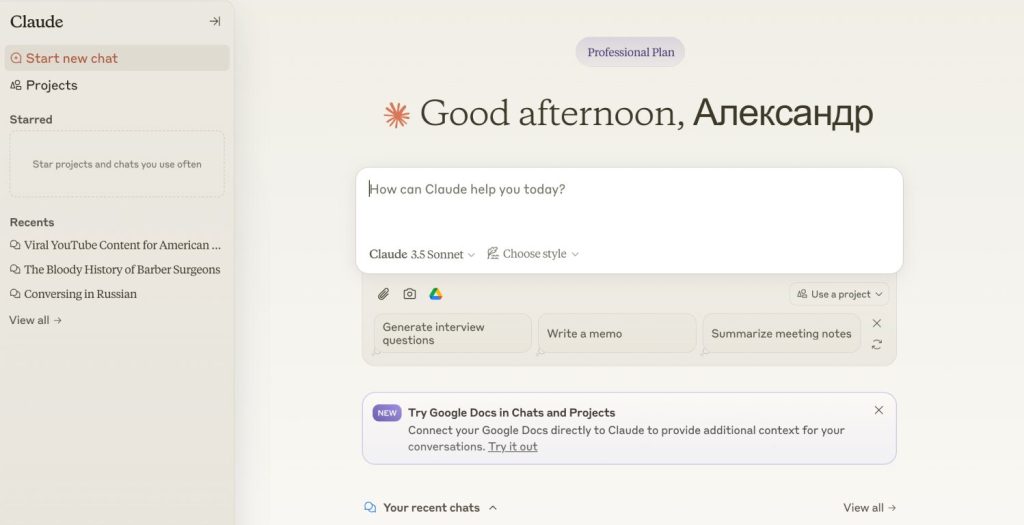Collapse the sidebar with the arrow icon
The width and height of the screenshot is (1024, 525).
[214, 21]
